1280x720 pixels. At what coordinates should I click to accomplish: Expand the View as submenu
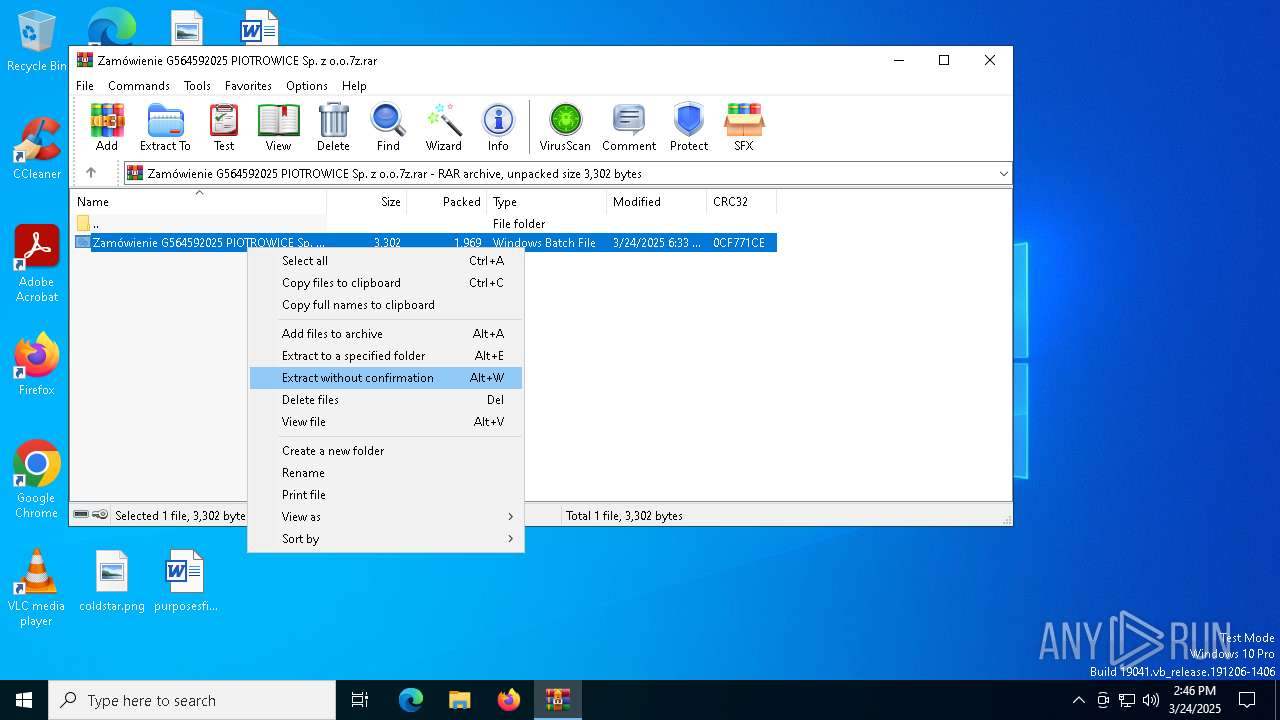pos(386,517)
